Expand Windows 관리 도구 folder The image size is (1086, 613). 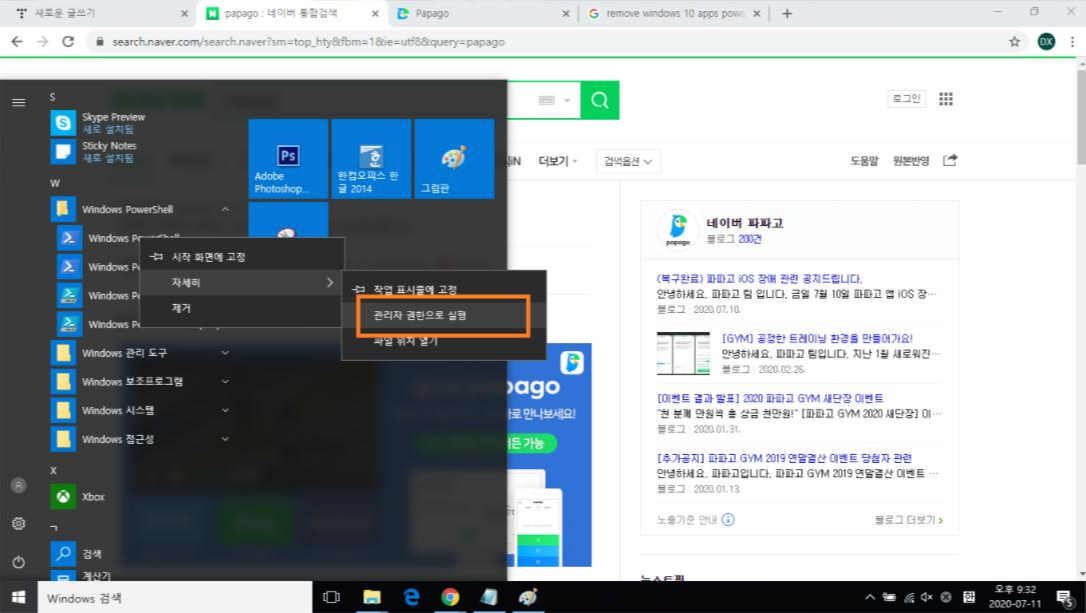(x=225, y=353)
